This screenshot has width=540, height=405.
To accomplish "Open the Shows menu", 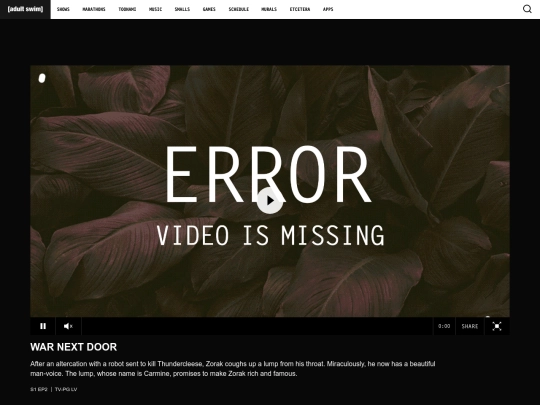I will (x=63, y=9).
